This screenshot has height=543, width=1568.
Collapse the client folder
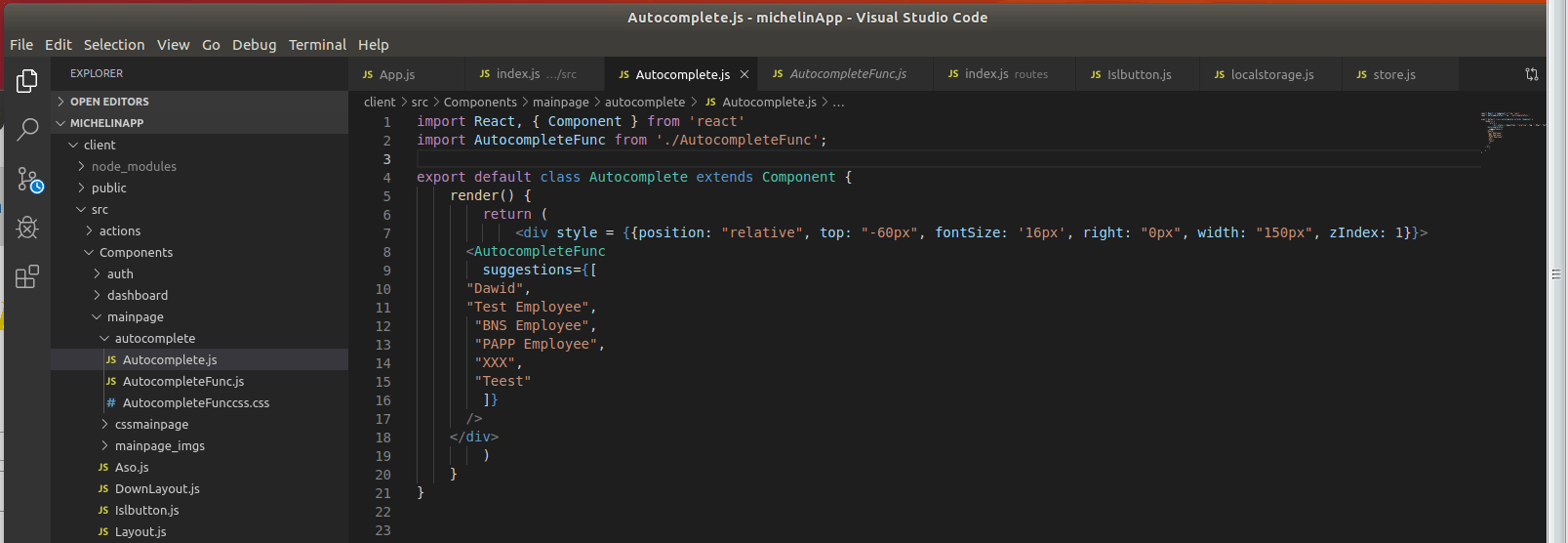click(x=73, y=145)
